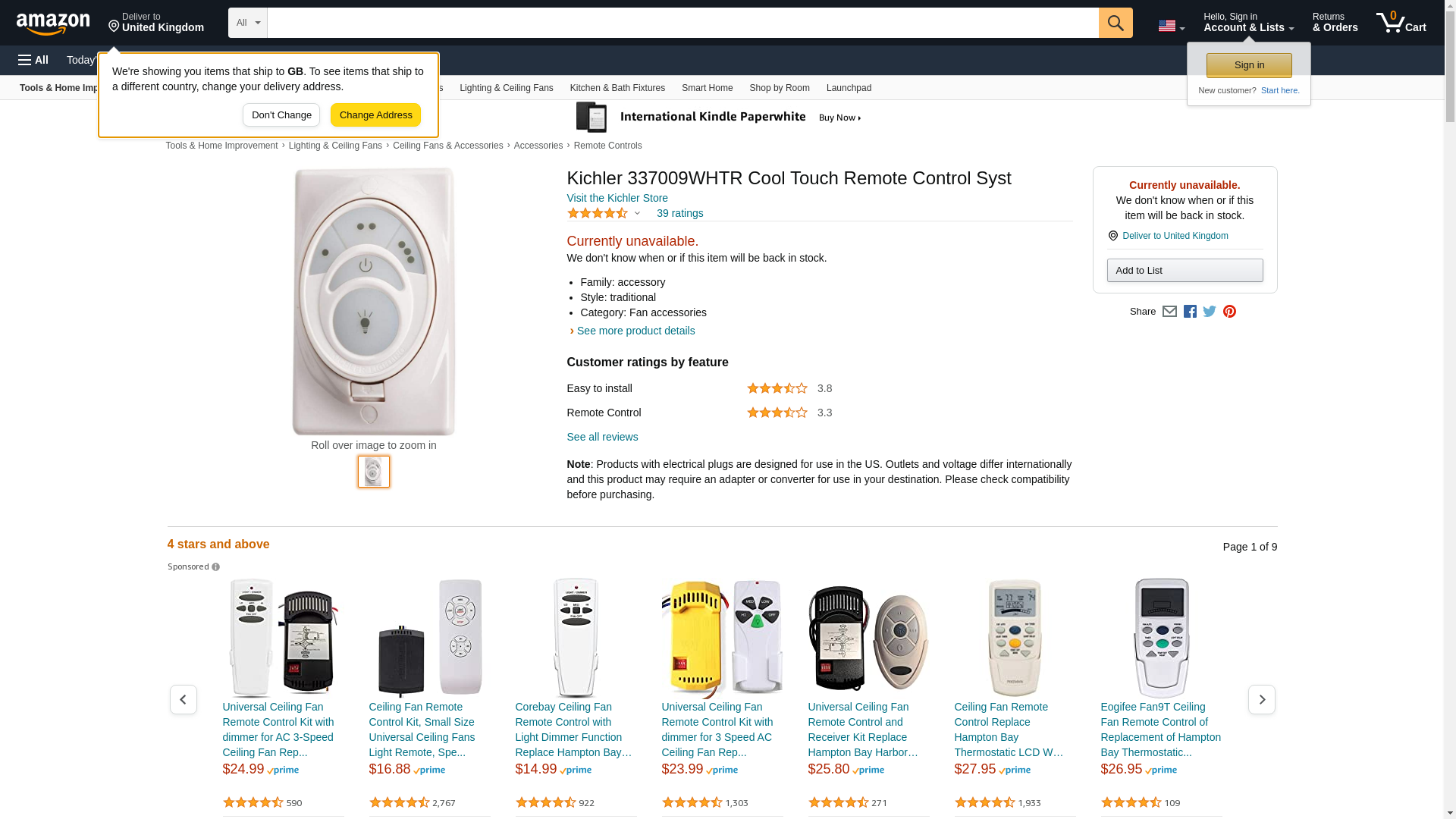Screen dimensions: 1456x819
Task: Click the search magnifier button
Action: click(x=1115, y=23)
